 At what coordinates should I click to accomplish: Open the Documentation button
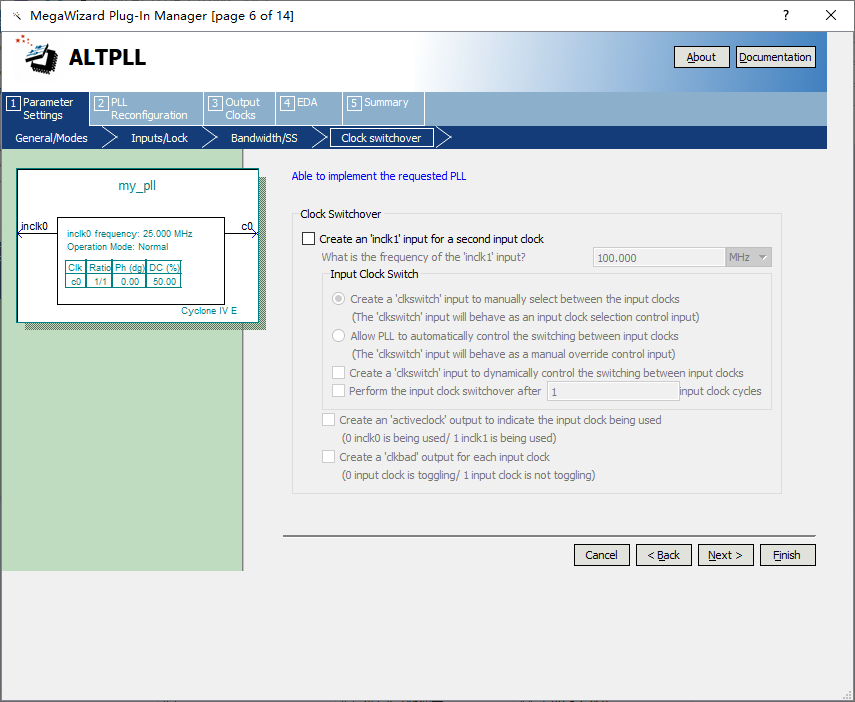click(x=775, y=57)
